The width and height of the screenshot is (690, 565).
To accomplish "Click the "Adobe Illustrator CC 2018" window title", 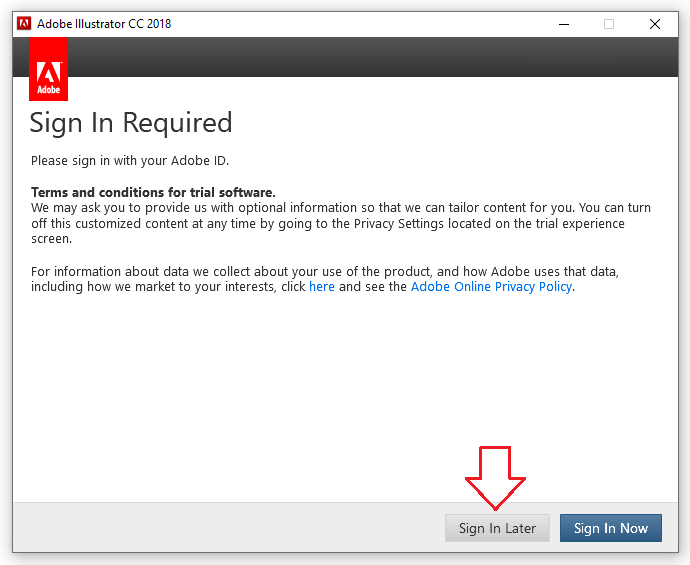I will (x=104, y=24).
